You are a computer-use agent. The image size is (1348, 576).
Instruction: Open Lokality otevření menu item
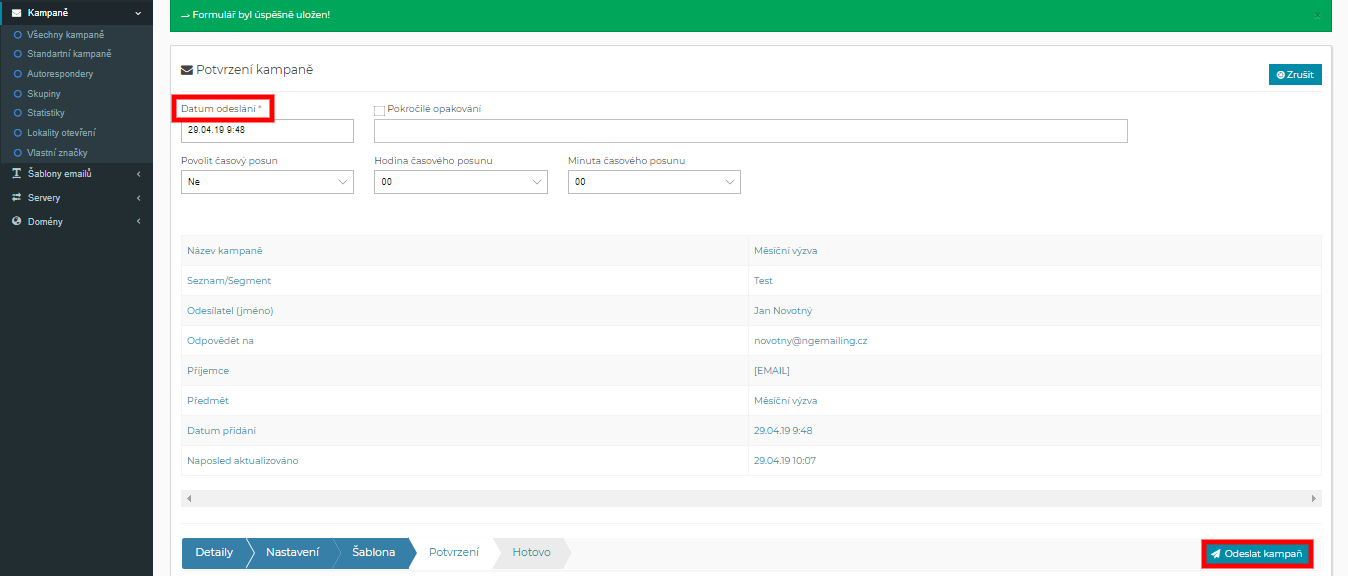[61, 133]
